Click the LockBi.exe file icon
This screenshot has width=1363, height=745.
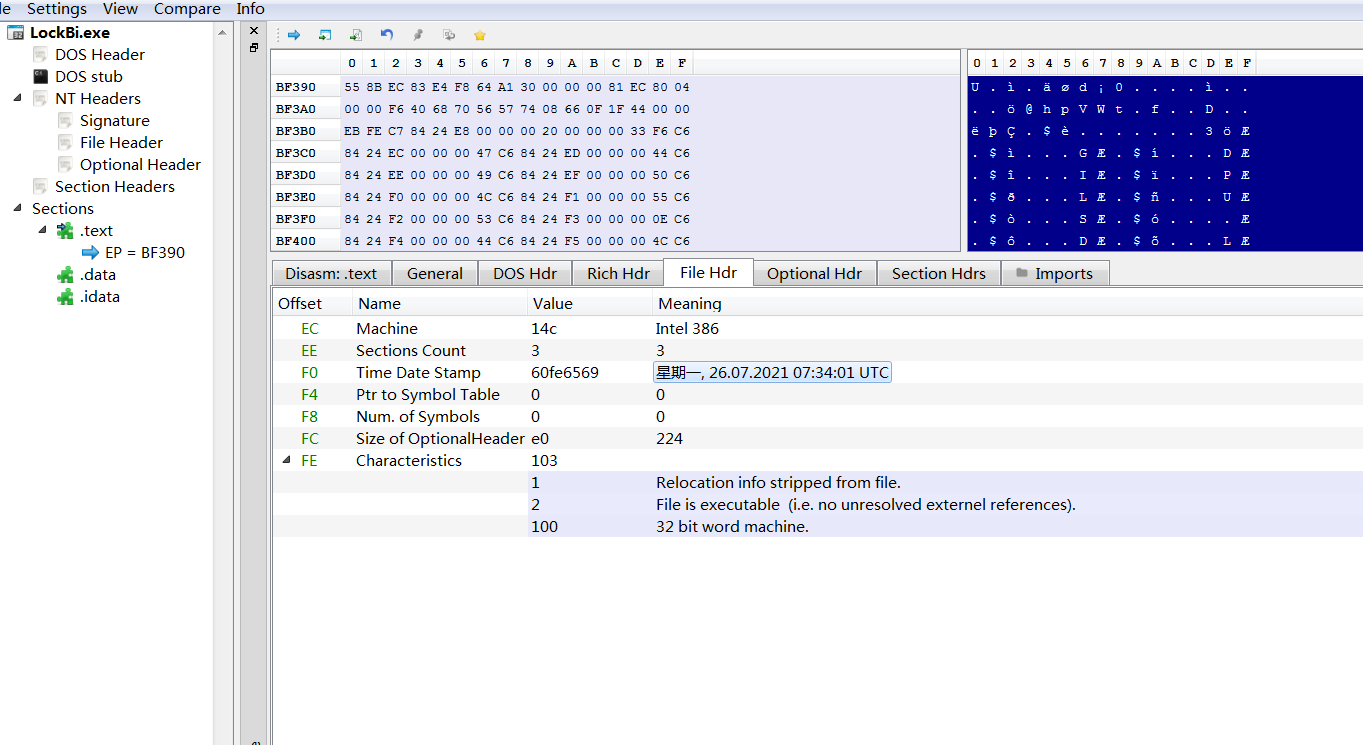click(x=16, y=33)
